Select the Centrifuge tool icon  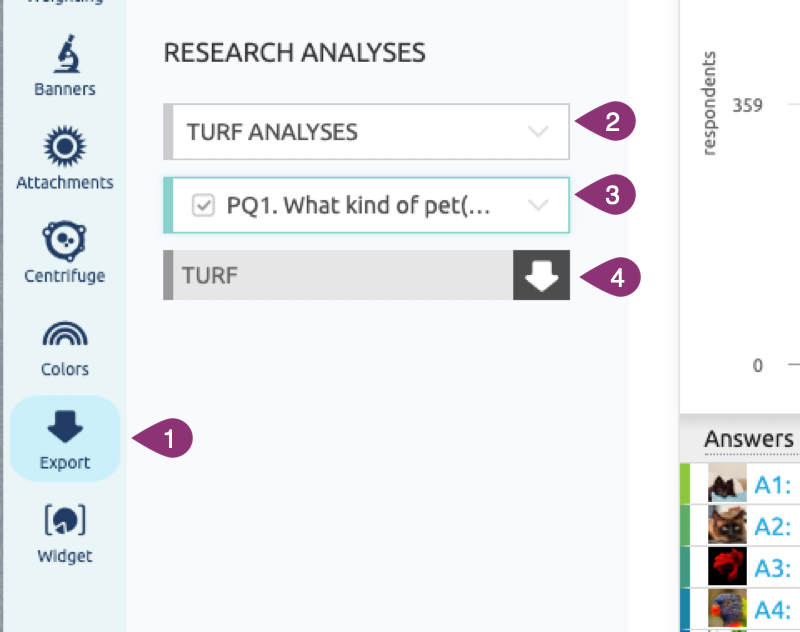click(x=65, y=241)
